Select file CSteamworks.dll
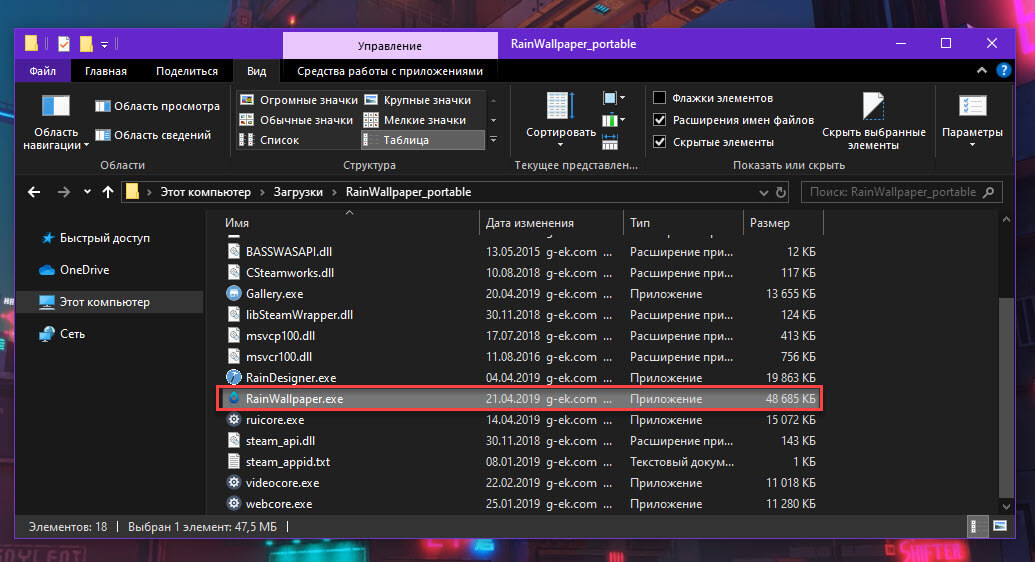Viewport: 1035px width, 562px height. coord(290,273)
